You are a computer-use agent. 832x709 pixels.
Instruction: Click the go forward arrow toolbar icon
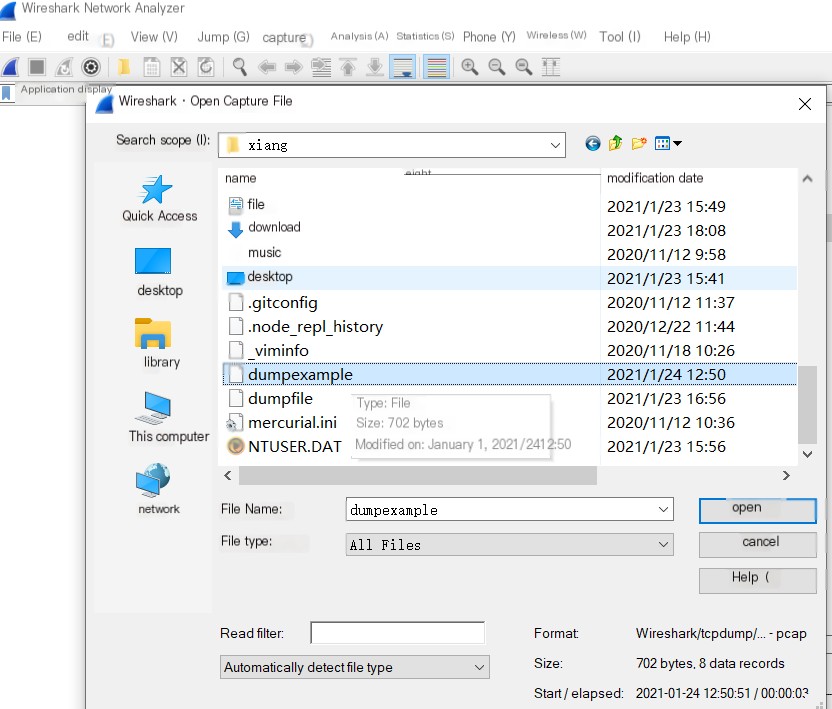tap(293, 67)
